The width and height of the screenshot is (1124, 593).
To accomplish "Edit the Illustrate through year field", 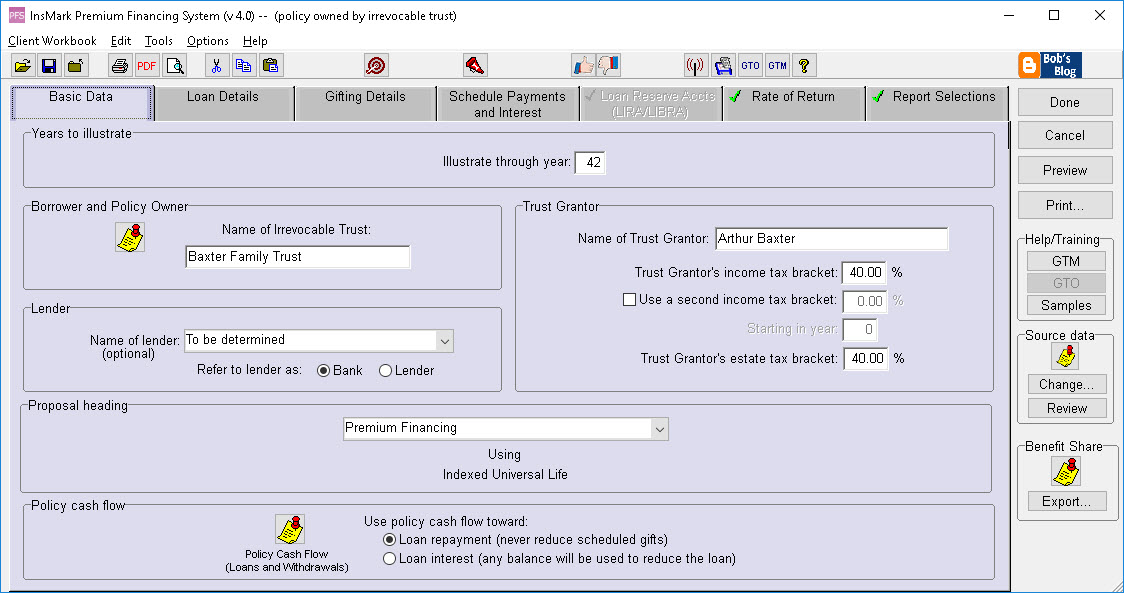I will 589,163.
